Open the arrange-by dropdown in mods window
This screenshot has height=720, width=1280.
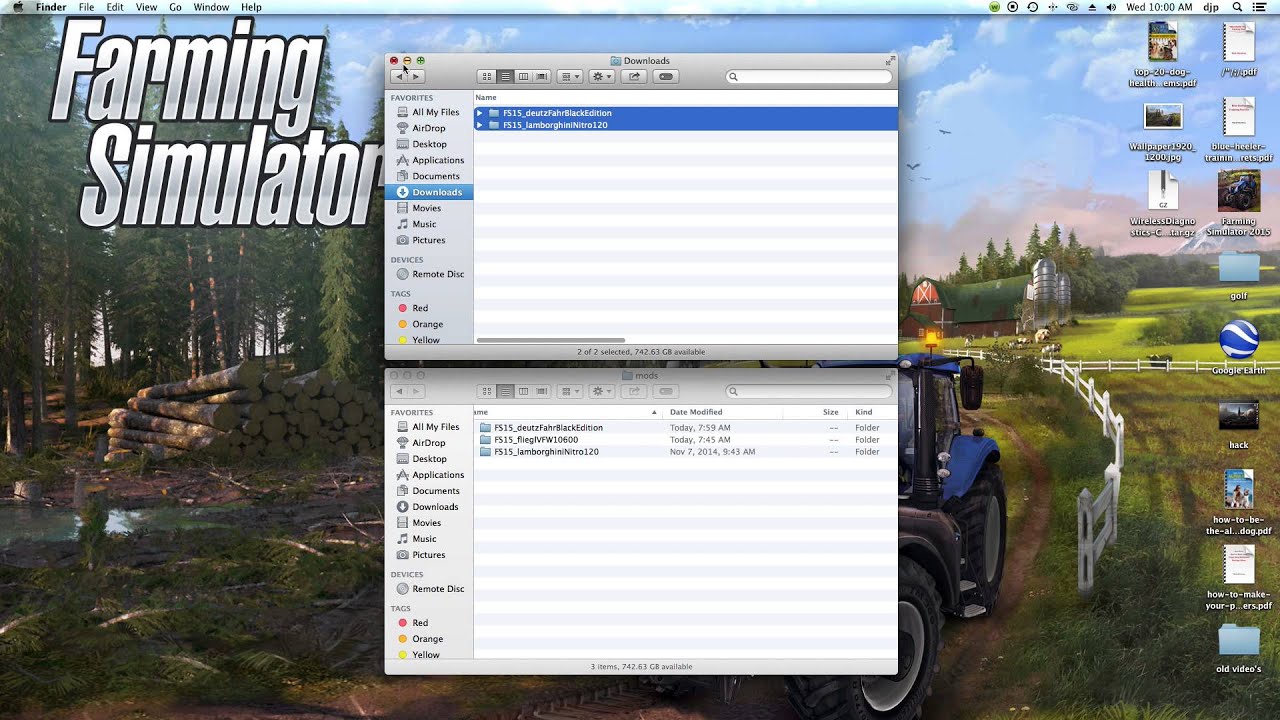569,391
